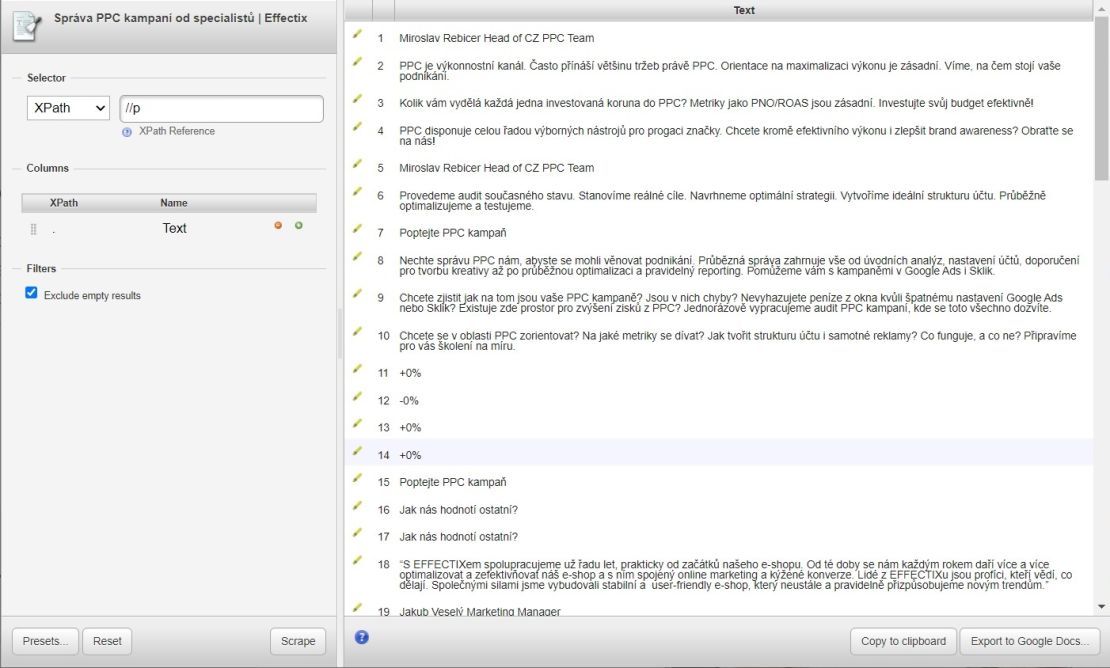The height and width of the screenshot is (668, 1110).
Task: Select row 2 text 'PPC je výkonnostní kanál'
Action: click(x=730, y=71)
